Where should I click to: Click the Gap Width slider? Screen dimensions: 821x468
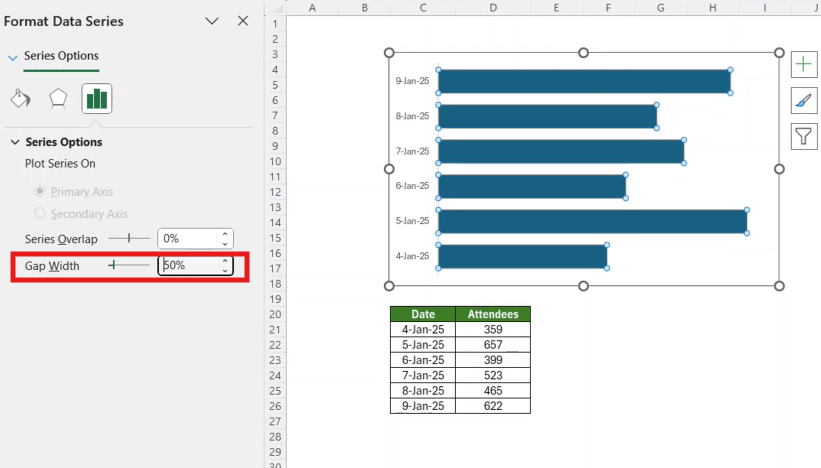click(129, 265)
